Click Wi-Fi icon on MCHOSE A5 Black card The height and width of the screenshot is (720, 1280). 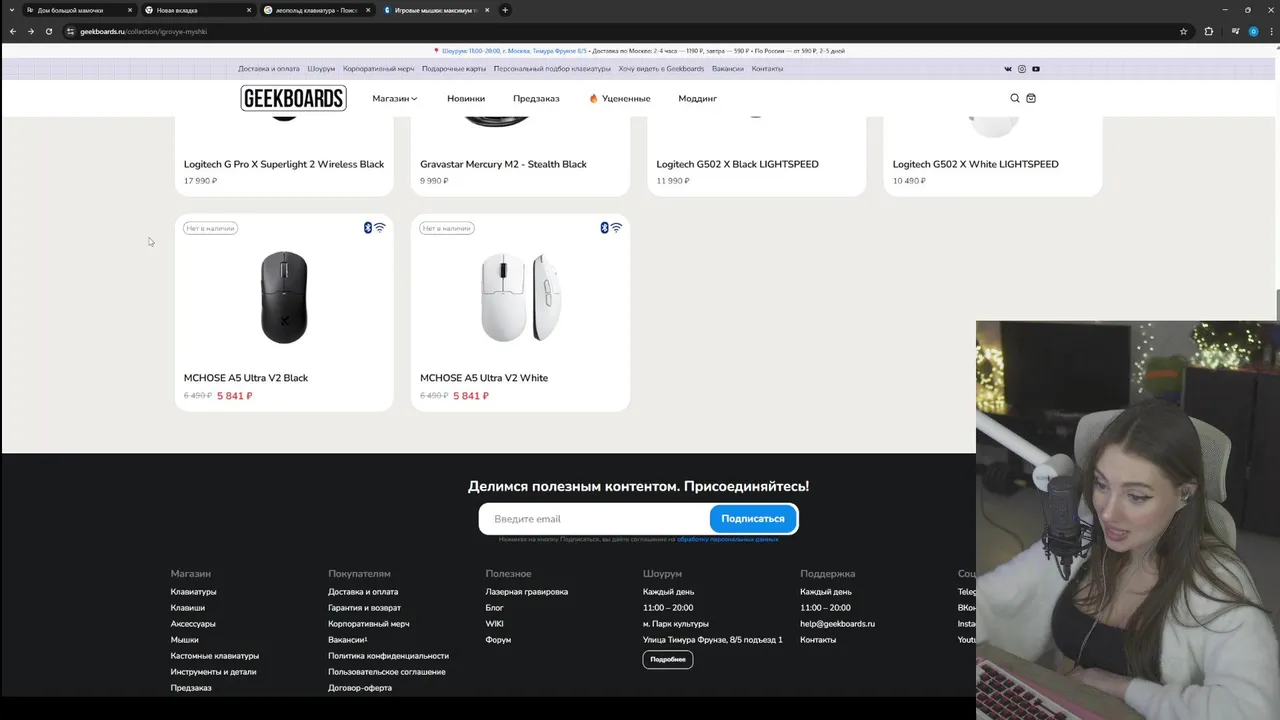click(x=380, y=228)
